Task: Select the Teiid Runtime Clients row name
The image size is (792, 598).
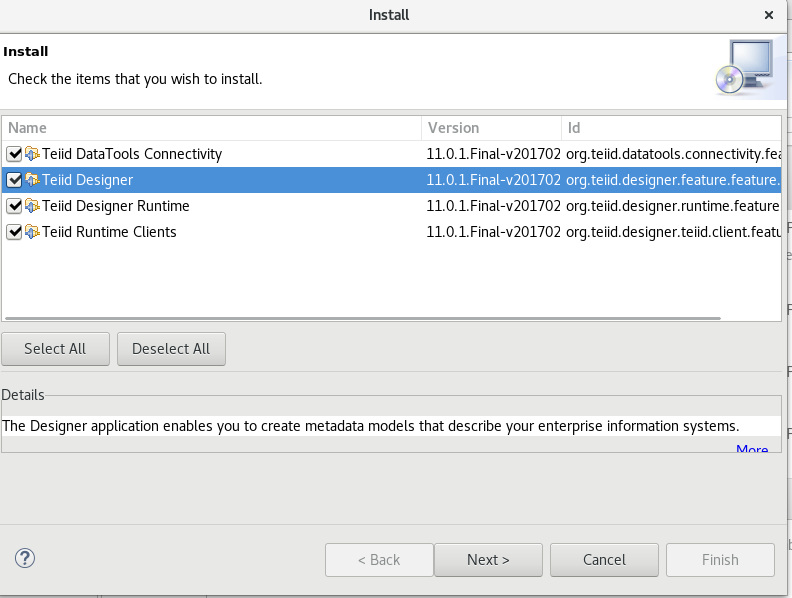Action: (109, 232)
